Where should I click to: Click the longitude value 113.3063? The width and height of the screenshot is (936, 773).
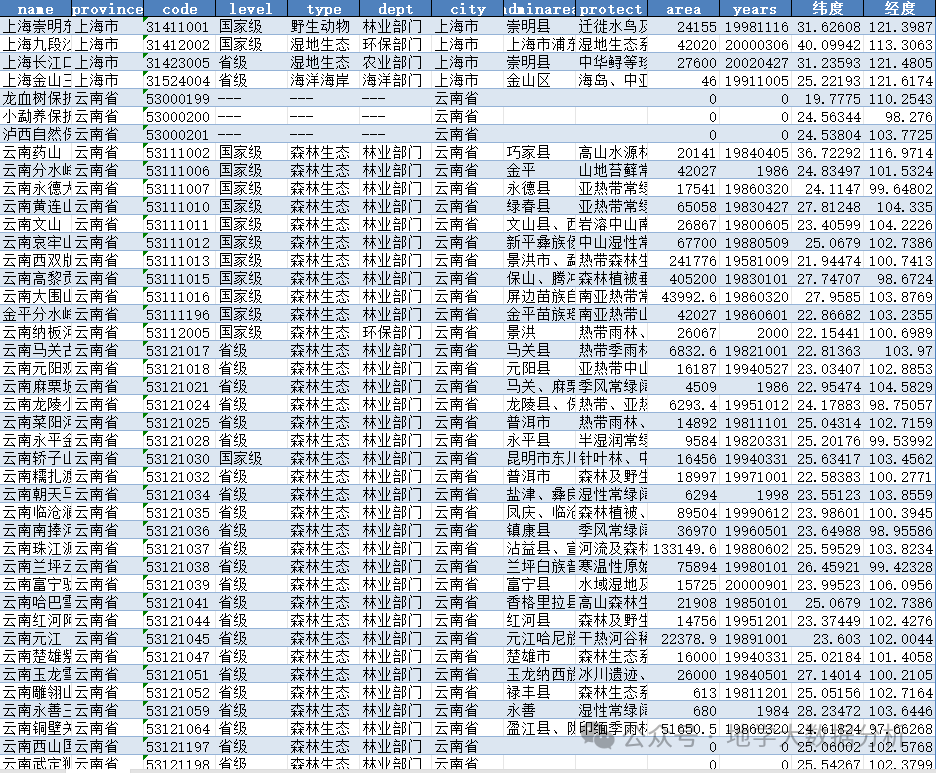tap(900, 45)
